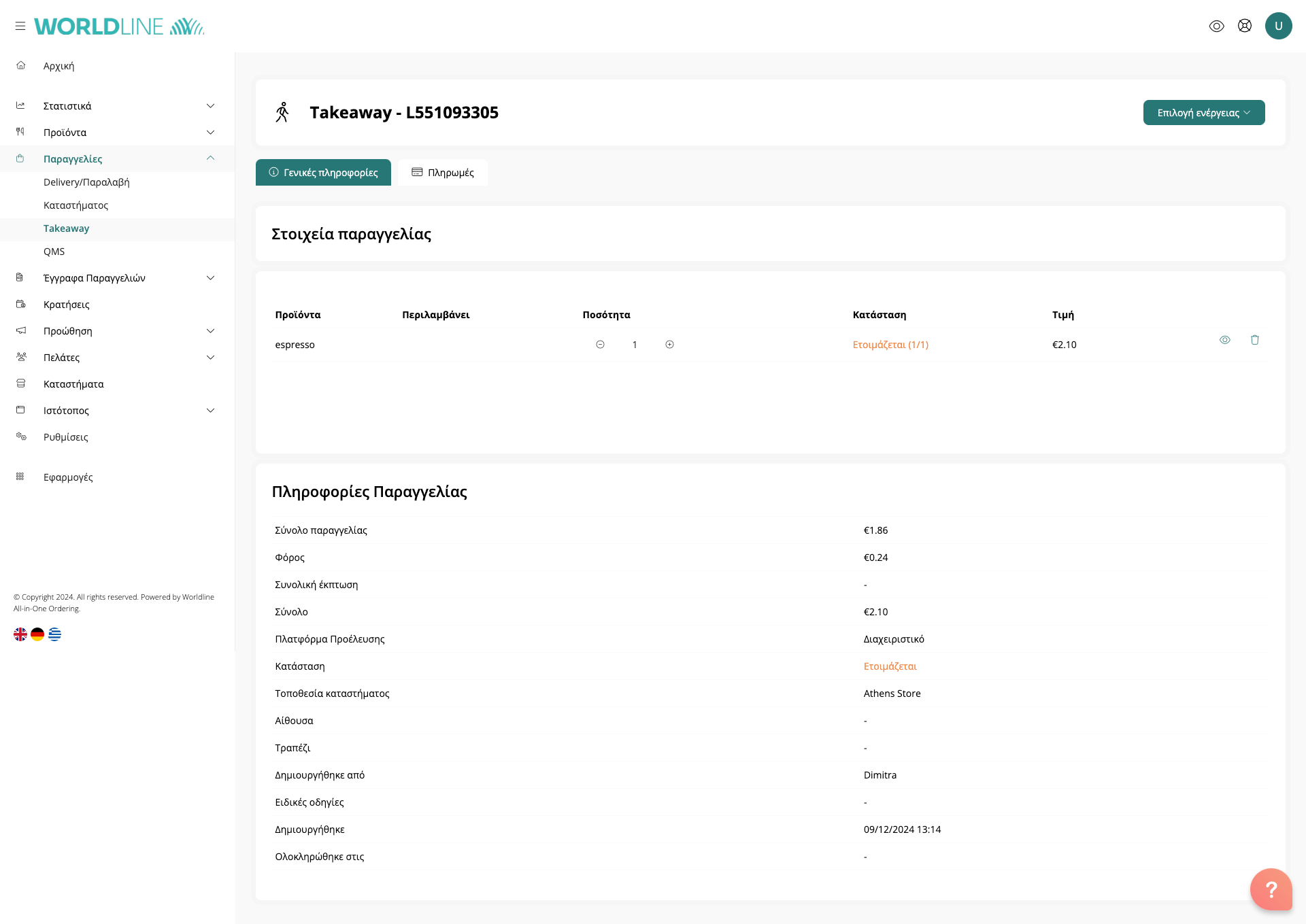Viewport: 1306px width, 924px height.
Task: Switch to the Πληρωμές tab
Action: (443, 173)
